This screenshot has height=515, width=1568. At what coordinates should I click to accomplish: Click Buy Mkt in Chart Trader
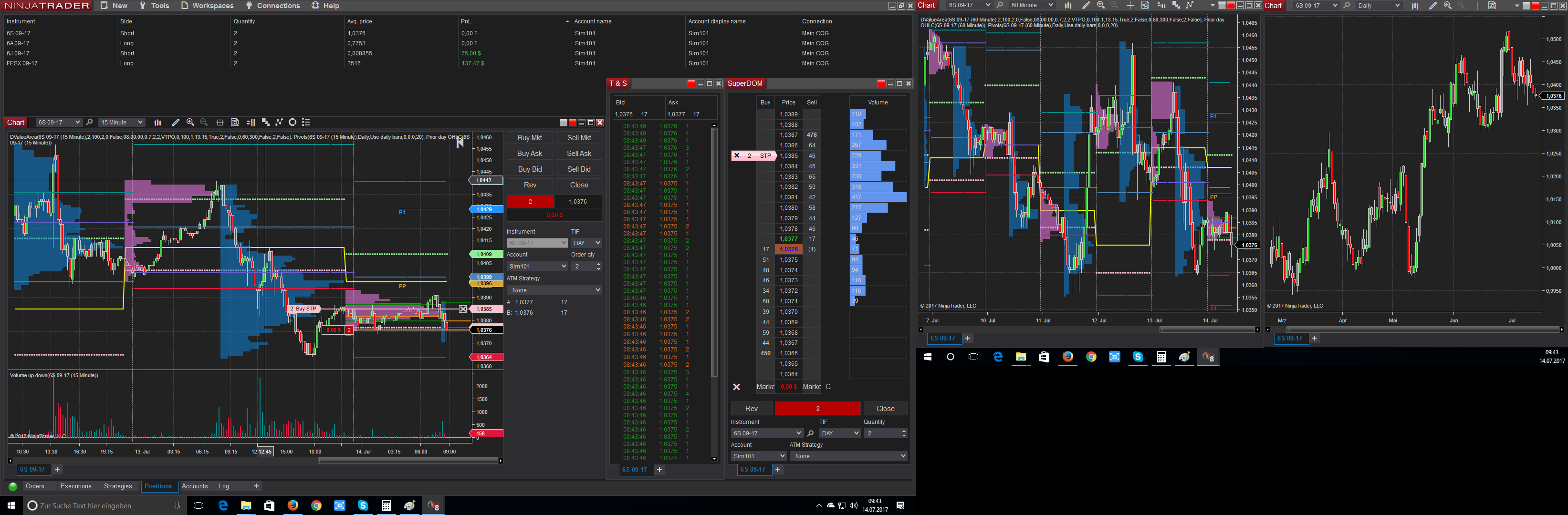530,138
